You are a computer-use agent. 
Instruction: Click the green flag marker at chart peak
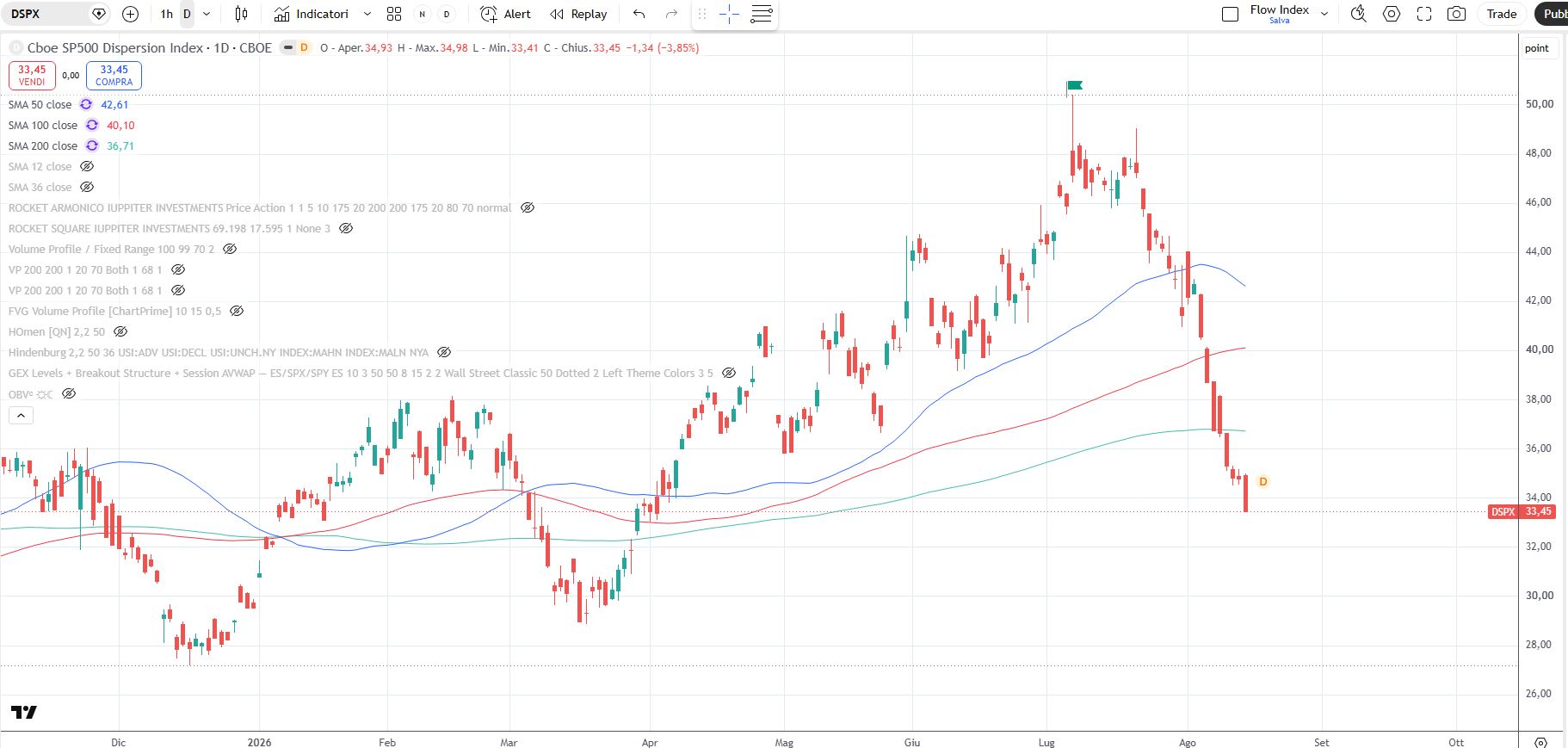pyautogui.click(x=1074, y=85)
